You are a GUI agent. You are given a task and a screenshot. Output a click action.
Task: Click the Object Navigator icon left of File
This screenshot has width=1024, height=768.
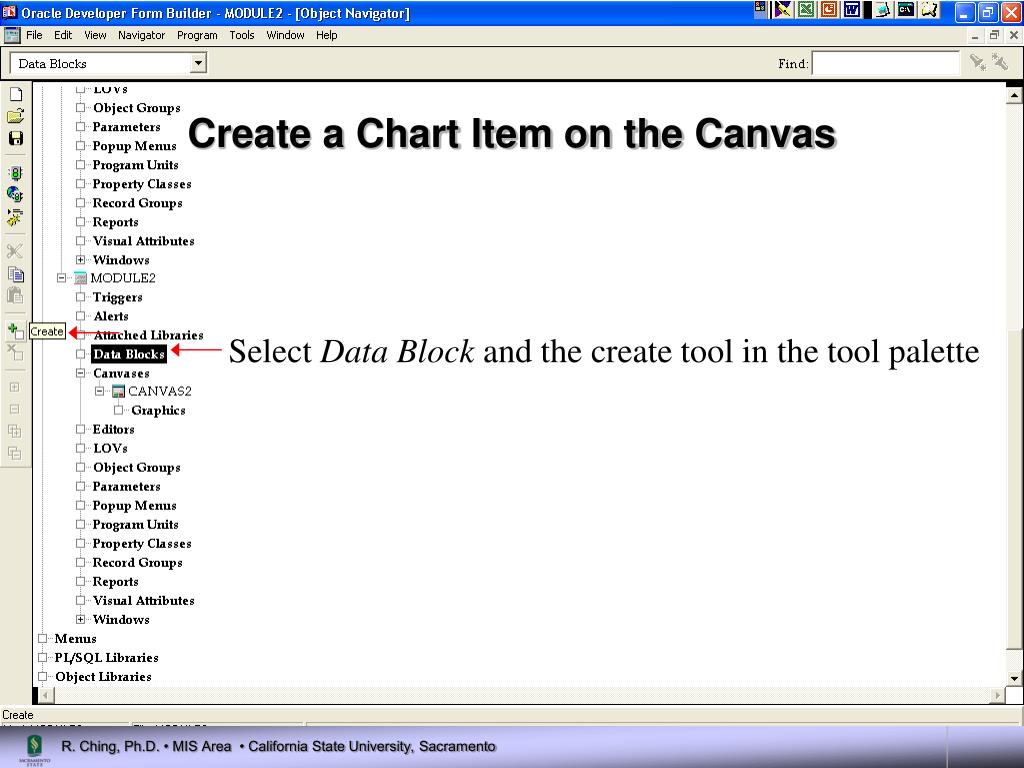pyautogui.click(x=12, y=35)
